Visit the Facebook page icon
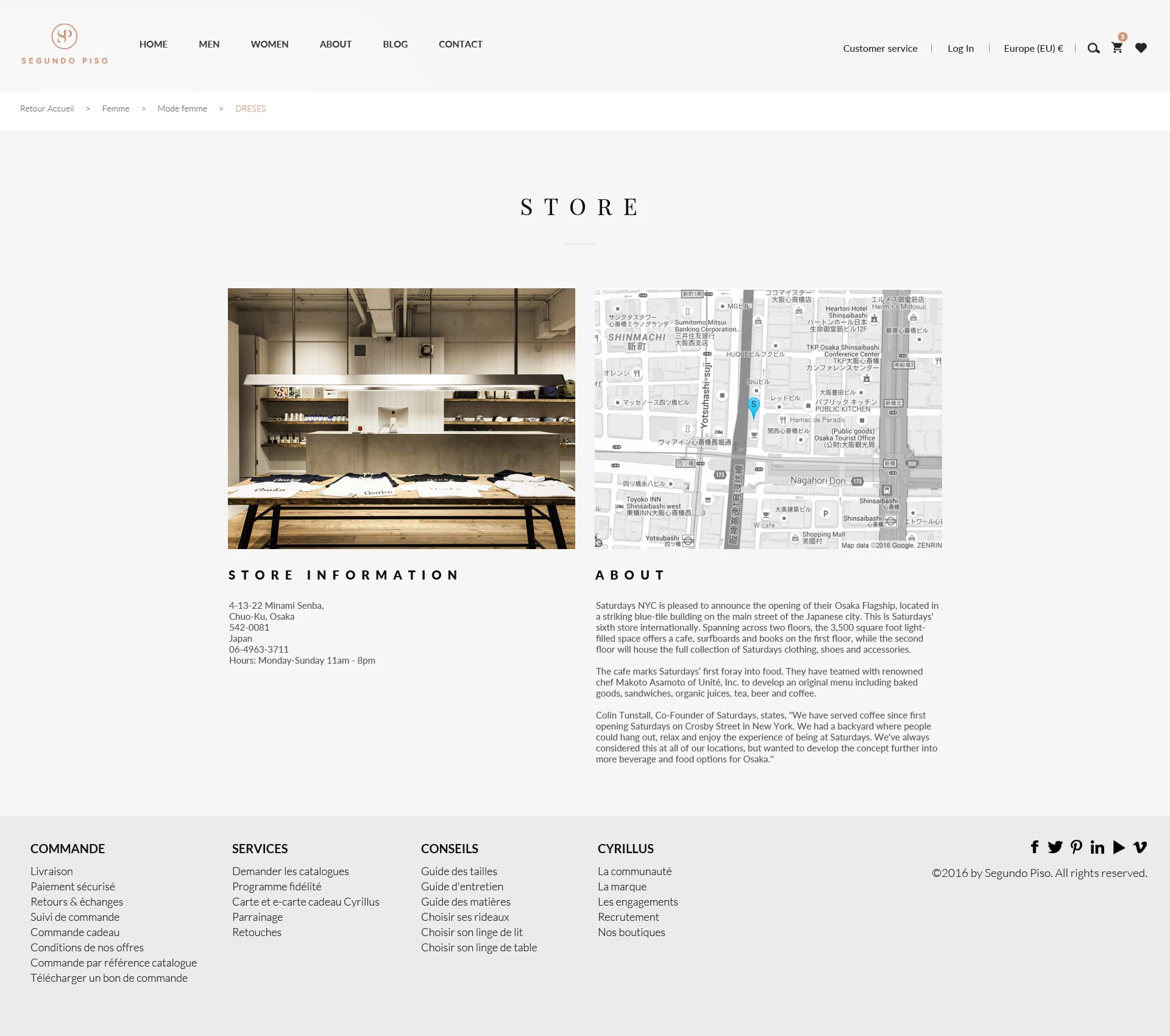1170x1036 pixels. pyautogui.click(x=1035, y=846)
